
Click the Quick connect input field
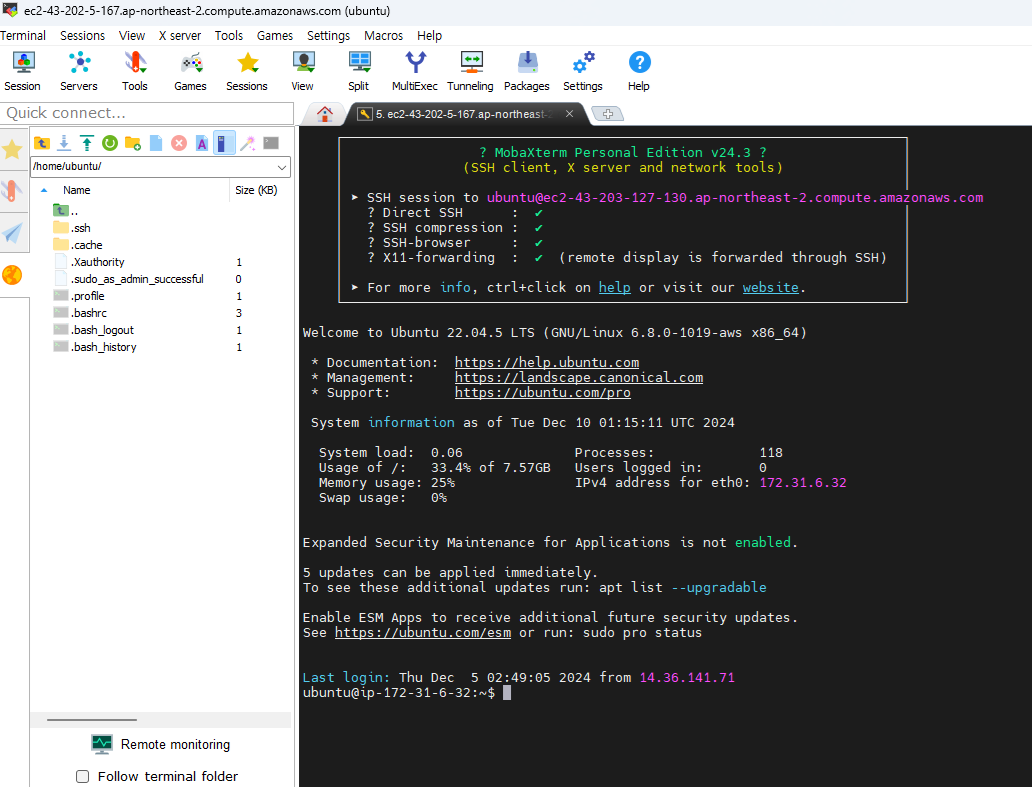tap(147, 113)
